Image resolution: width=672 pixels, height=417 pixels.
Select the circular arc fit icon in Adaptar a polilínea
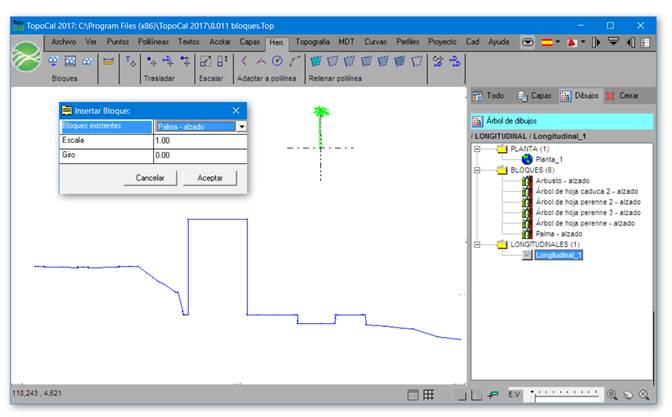click(x=277, y=62)
